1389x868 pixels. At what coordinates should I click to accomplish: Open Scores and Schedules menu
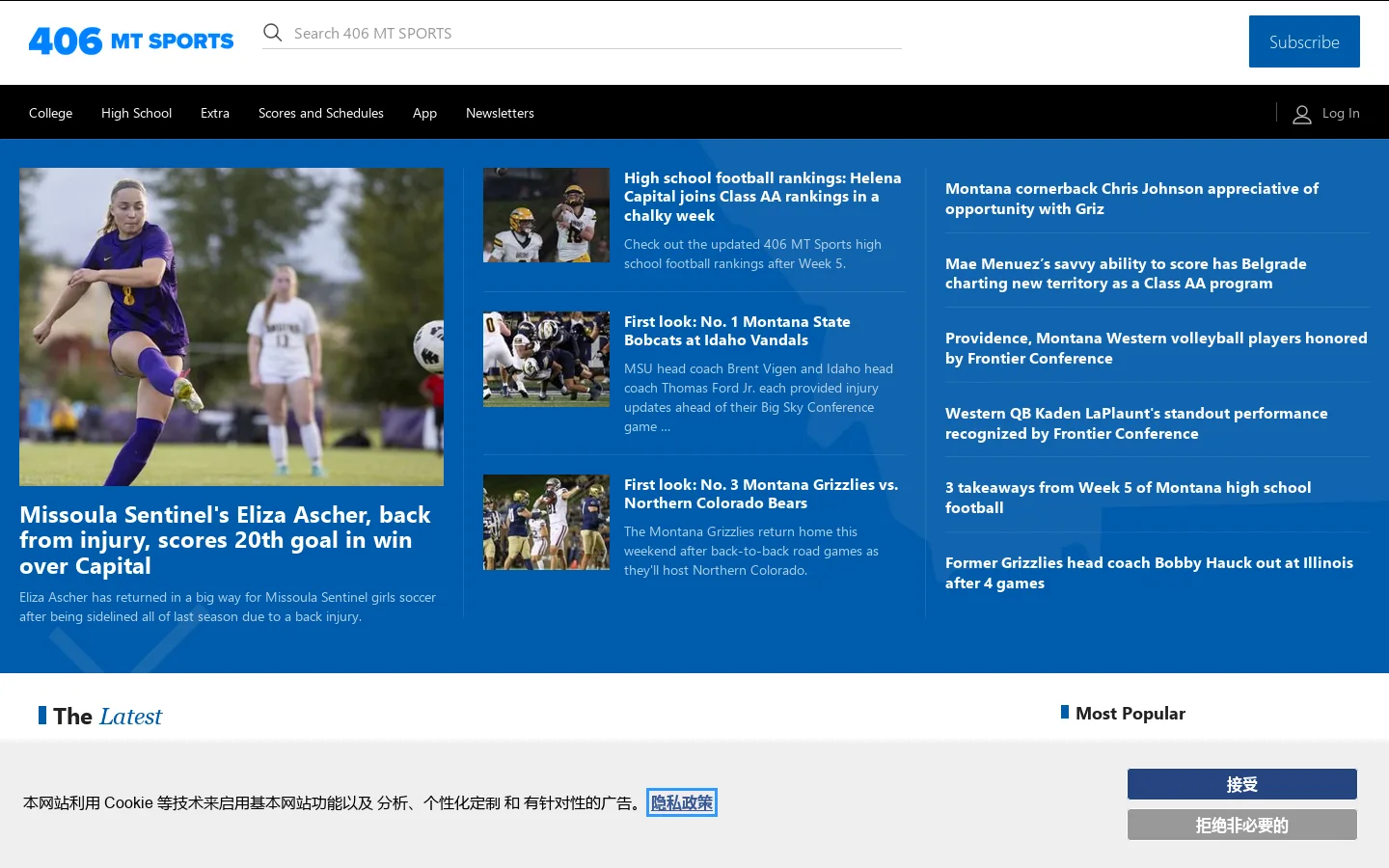(x=321, y=113)
